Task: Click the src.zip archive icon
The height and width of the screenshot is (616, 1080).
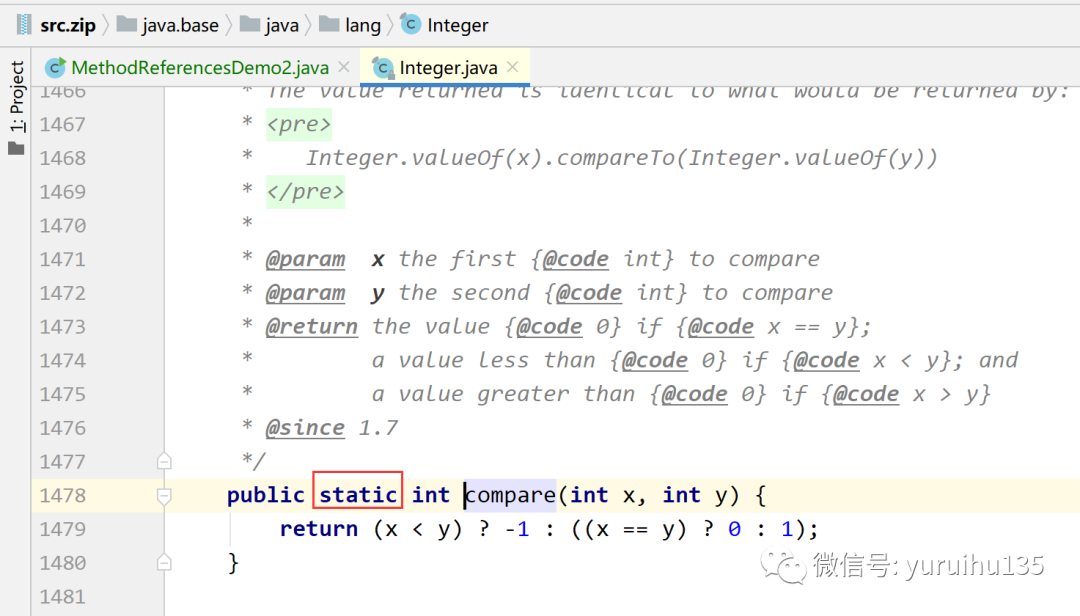Action: click(23, 25)
